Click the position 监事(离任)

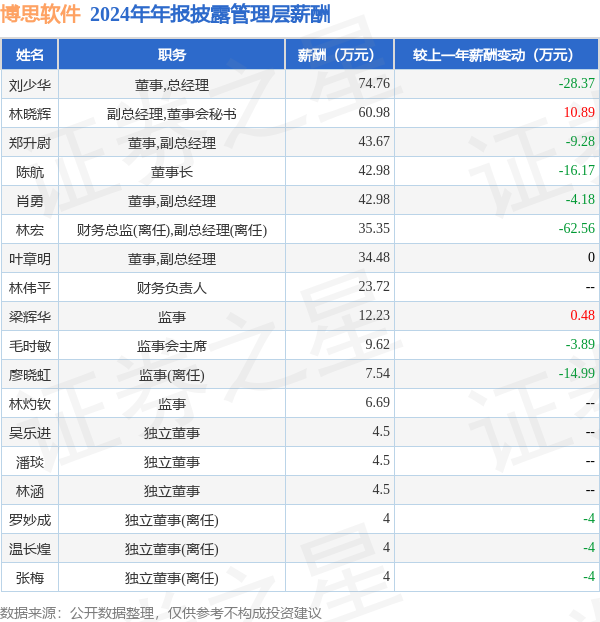(172, 375)
